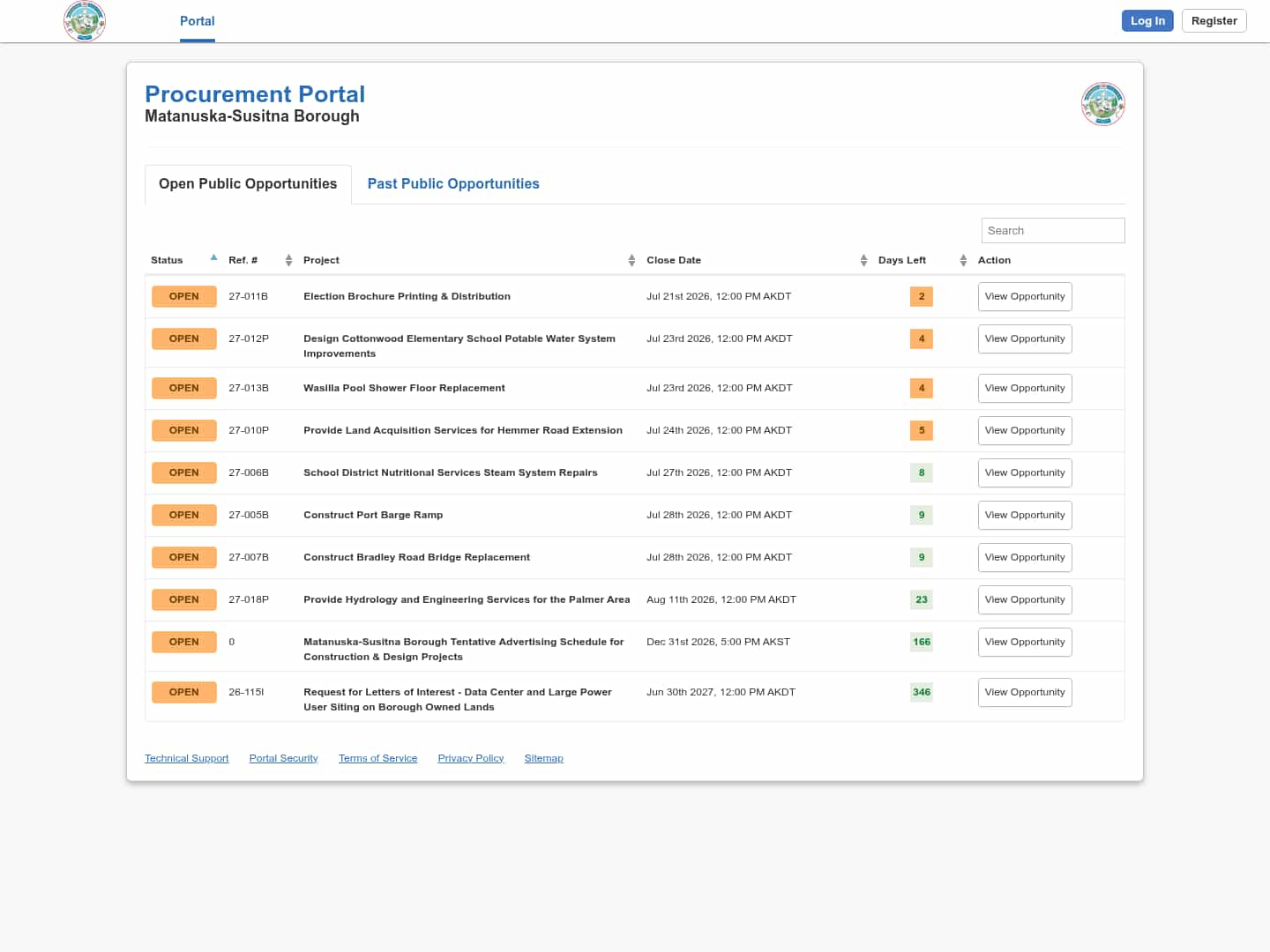Click the Log In button

coord(1147,20)
